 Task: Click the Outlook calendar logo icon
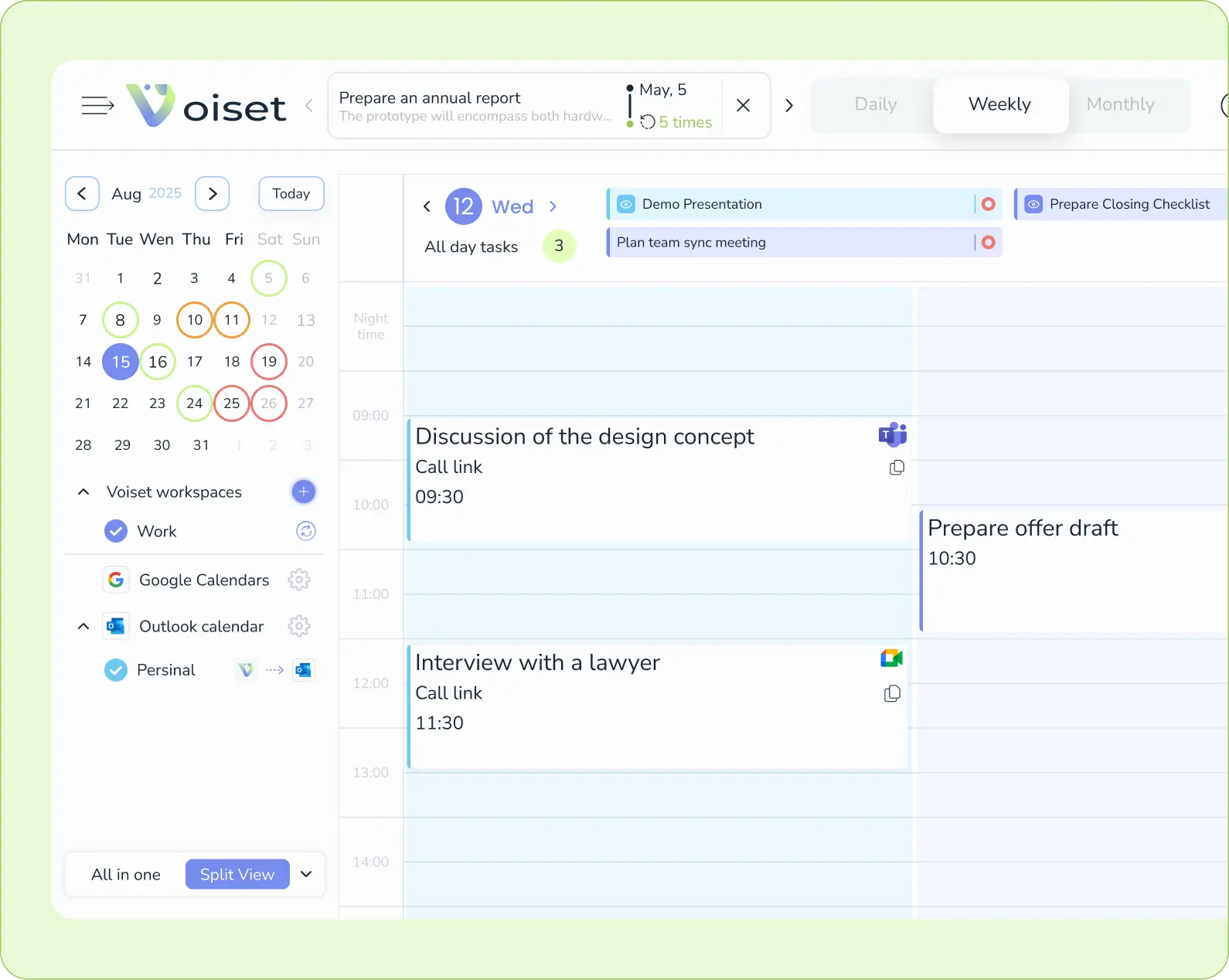(x=116, y=626)
